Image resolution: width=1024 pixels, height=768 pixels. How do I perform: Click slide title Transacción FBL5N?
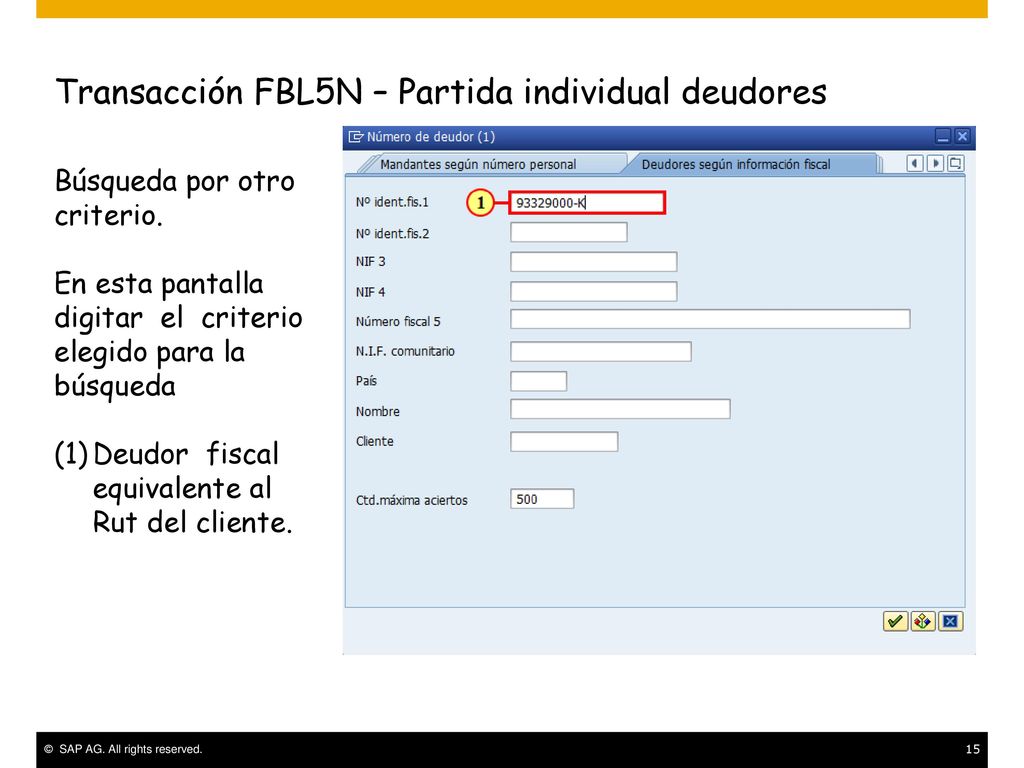[441, 91]
